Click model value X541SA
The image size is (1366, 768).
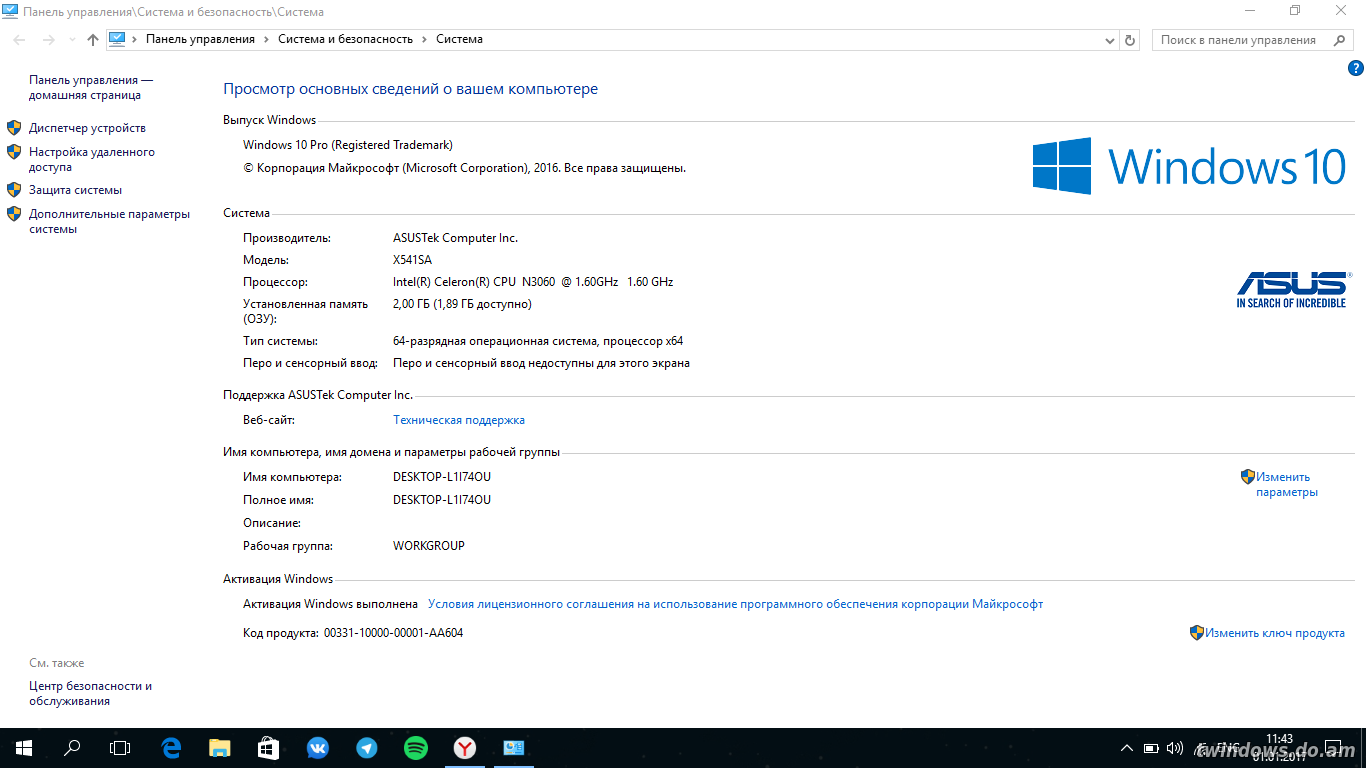pyautogui.click(x=412, y=260)
